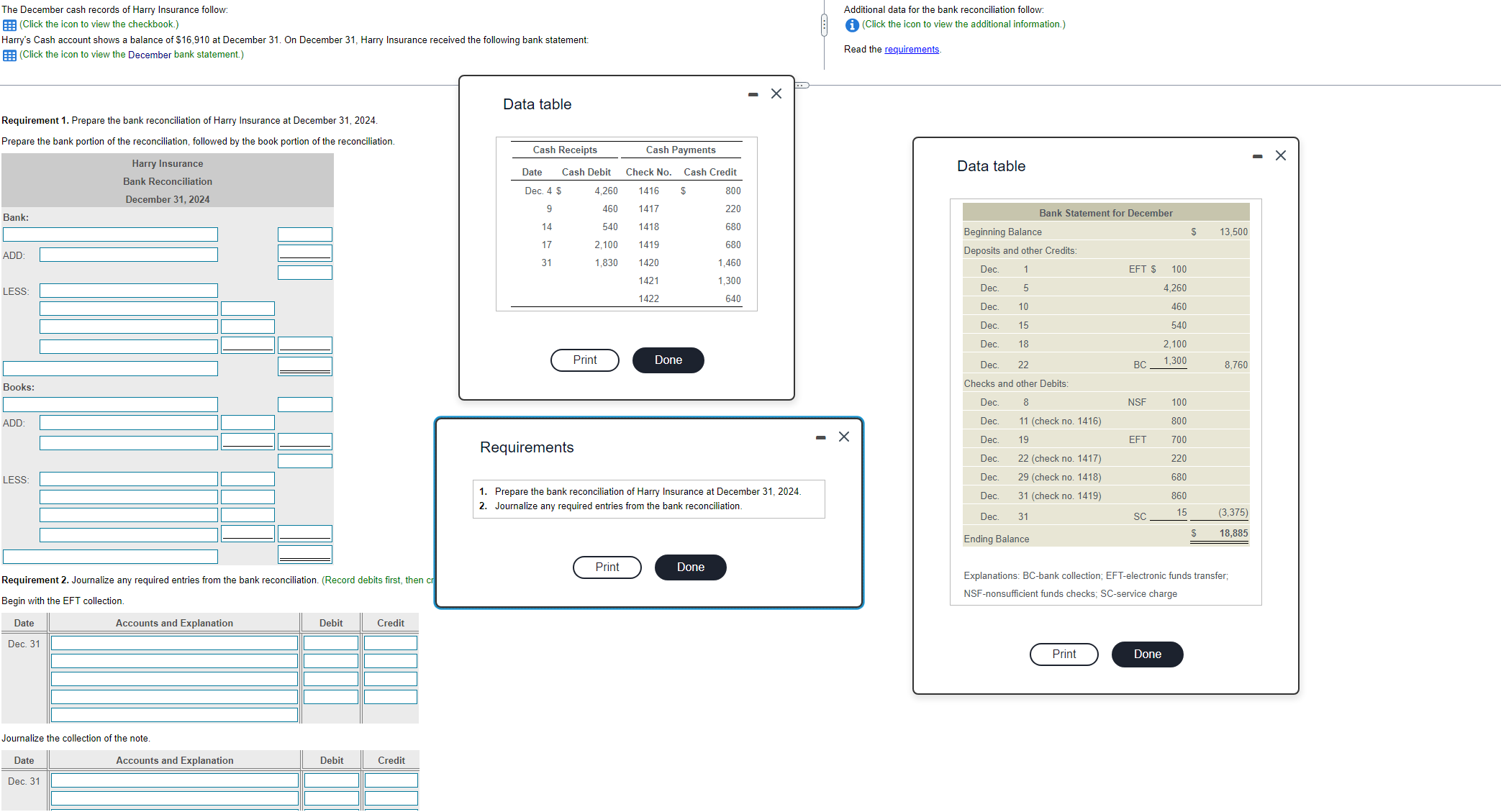Minimize the checkbook Data table dialog
This screenshot has width=1501, height=812.
[x=753, y=94]
